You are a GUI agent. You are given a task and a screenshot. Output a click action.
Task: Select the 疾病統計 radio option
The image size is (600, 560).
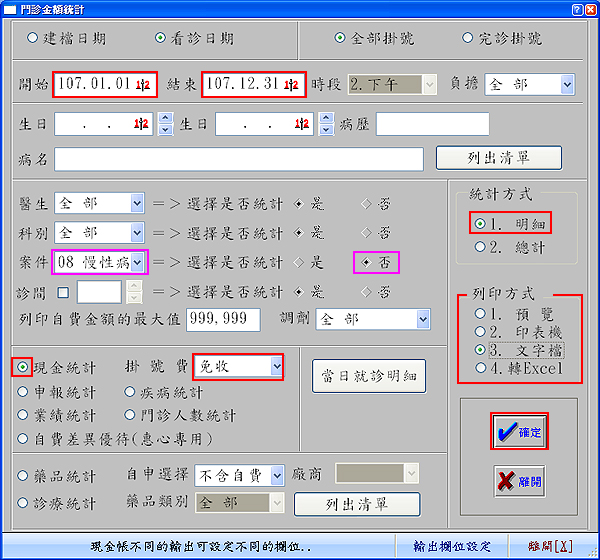click(x=131, y=392)
